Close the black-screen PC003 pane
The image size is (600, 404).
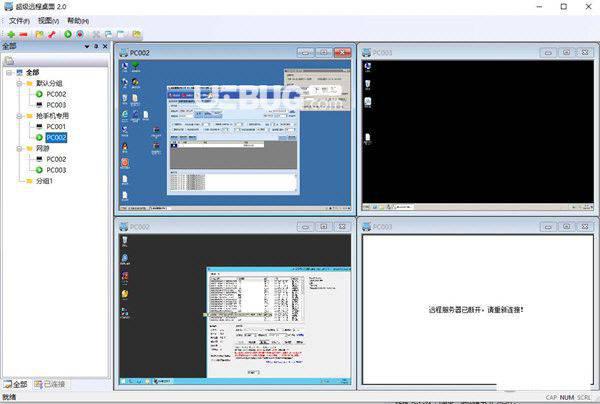point(585,52)
